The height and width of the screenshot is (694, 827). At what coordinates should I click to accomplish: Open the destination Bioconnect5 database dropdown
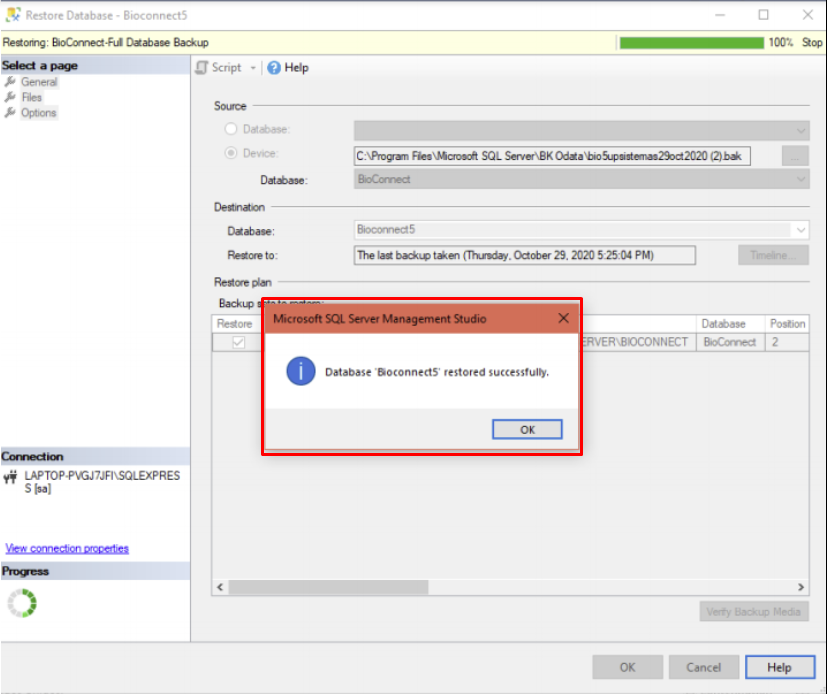pyautogui.click(x=581, y=229)
